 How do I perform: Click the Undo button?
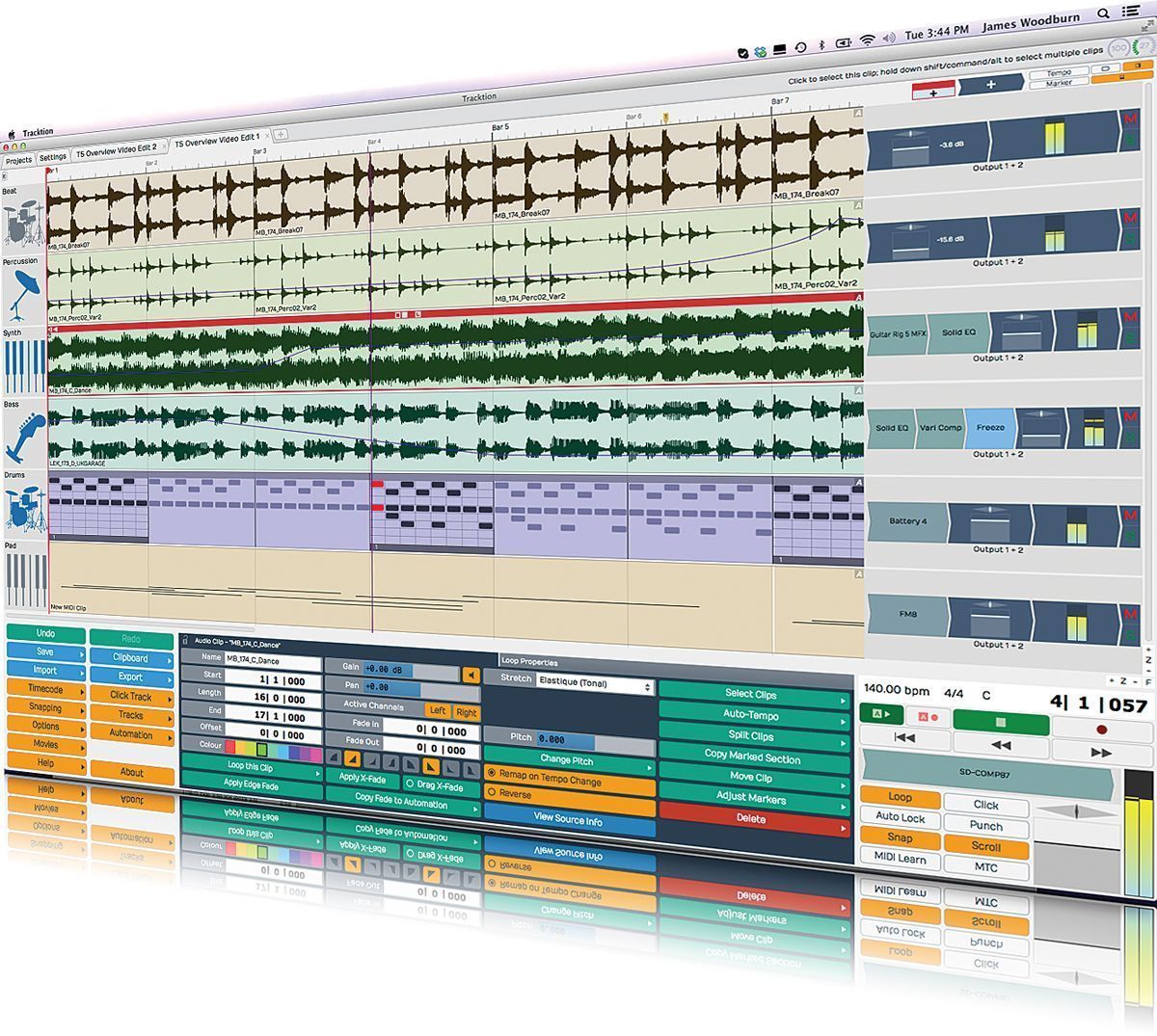(45, 633)
